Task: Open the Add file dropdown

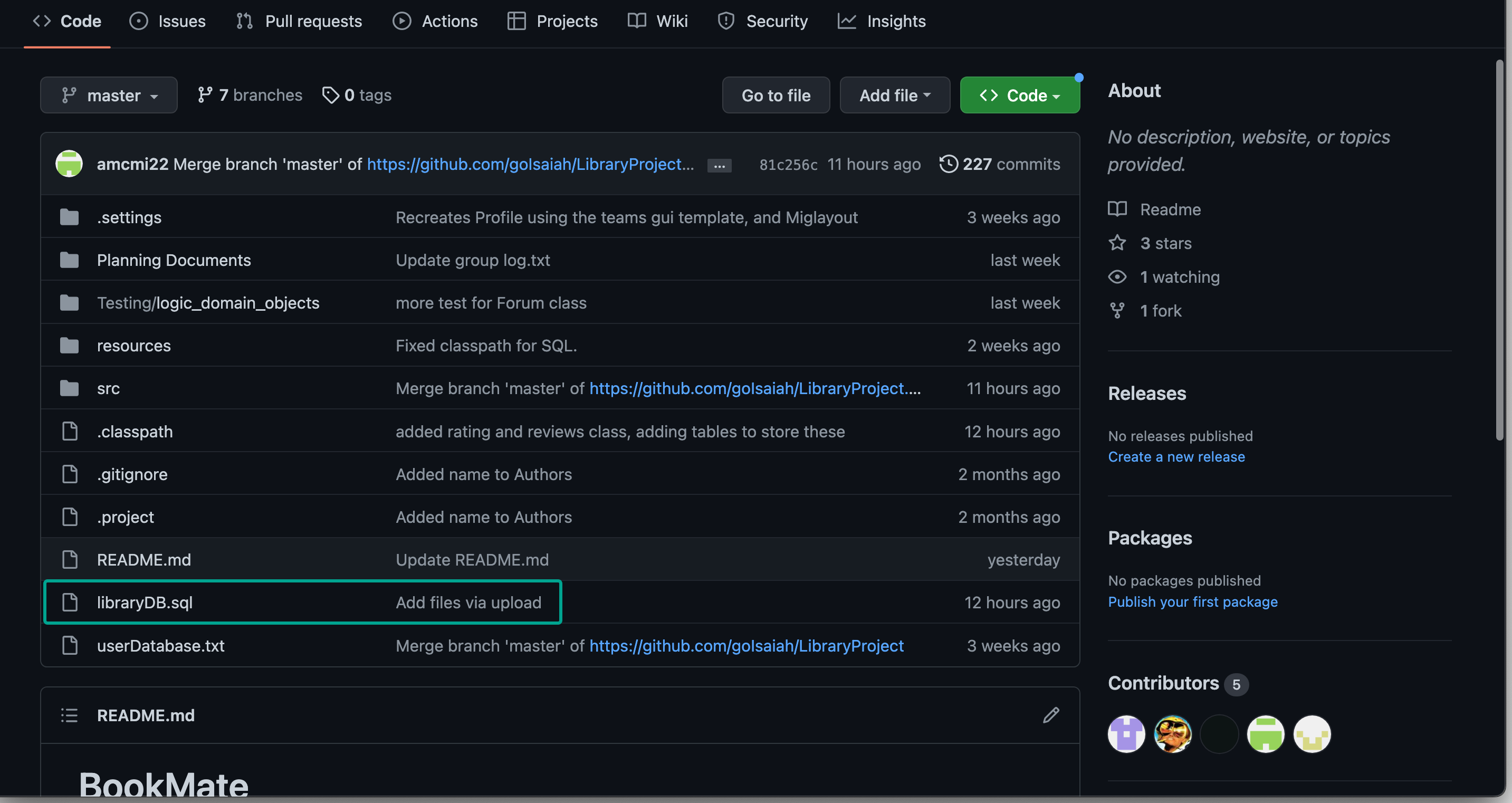Action: (x=894, y=94)
